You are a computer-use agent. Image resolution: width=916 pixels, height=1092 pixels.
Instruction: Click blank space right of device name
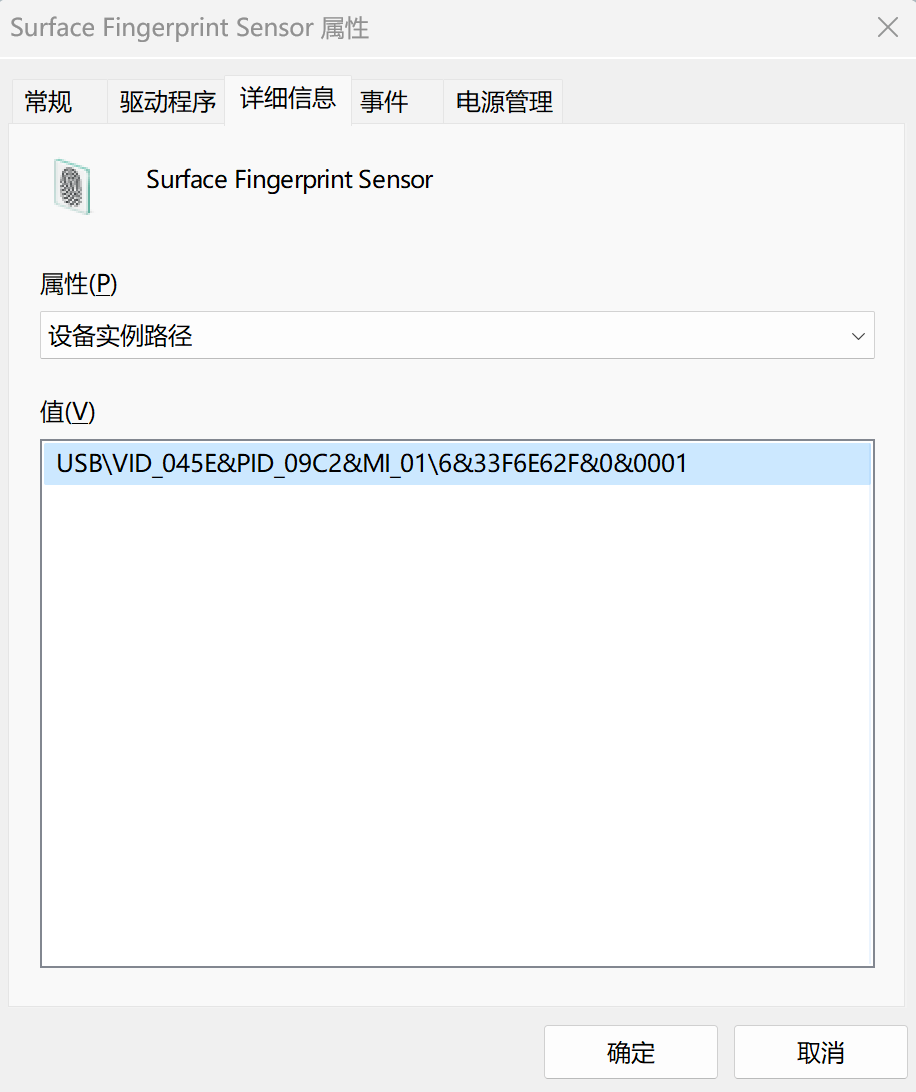point(655,181)
